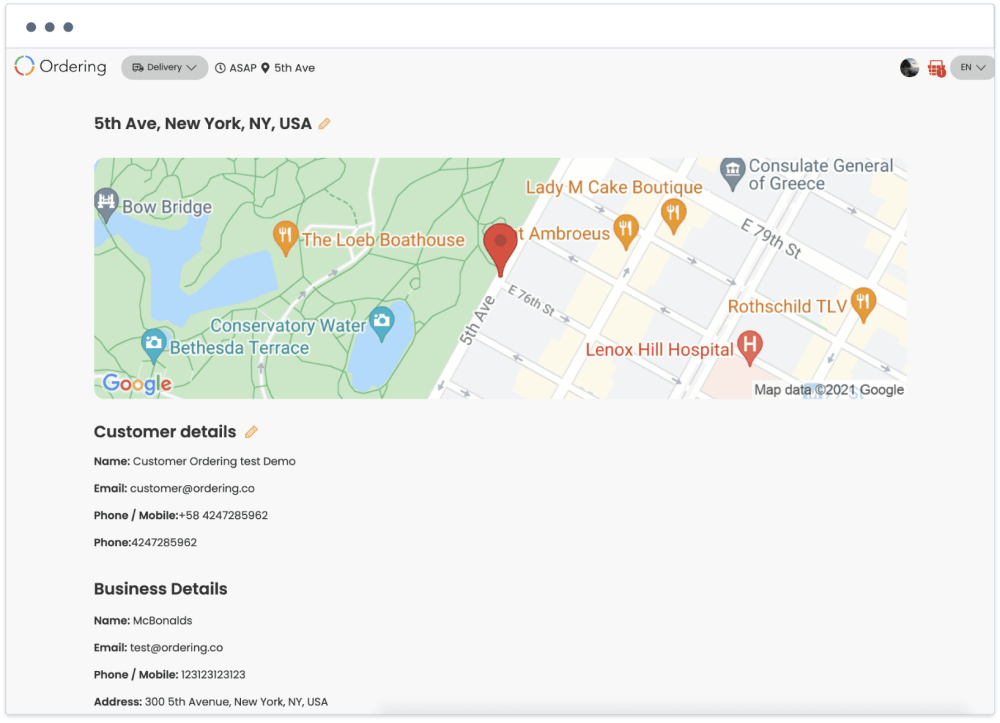Image resolution: width=1000 pixels, height=723 pixels.
Task: Click the Sant Ambroeus restaurant marker
Action: (626, 231)
